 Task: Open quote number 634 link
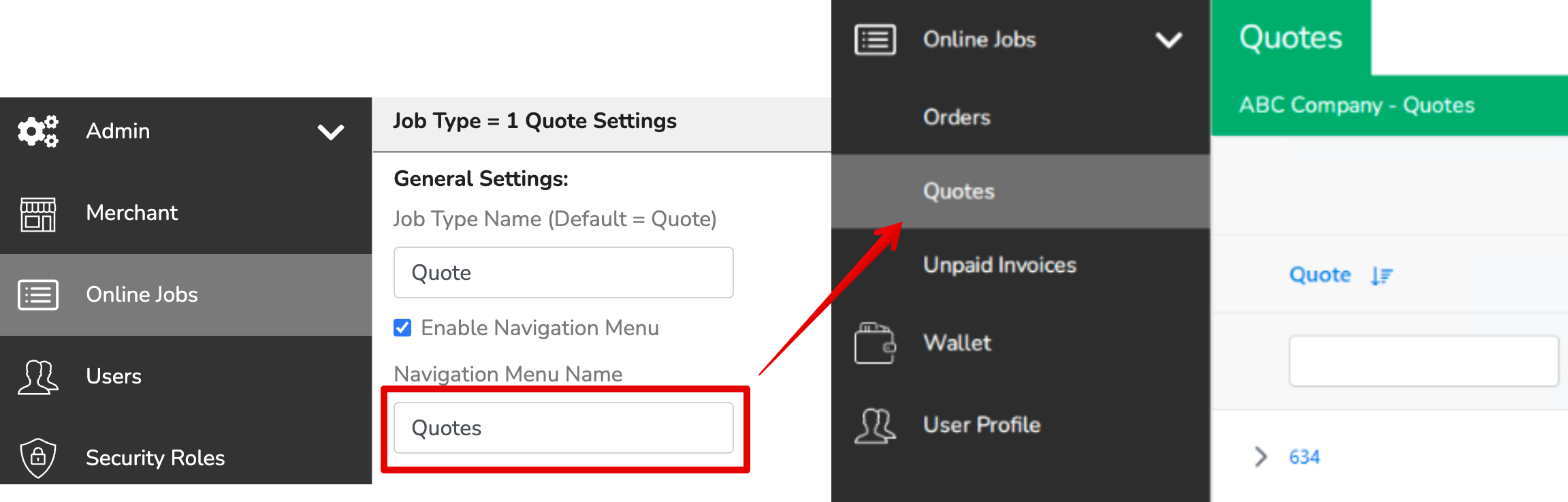coord(1304,457)
